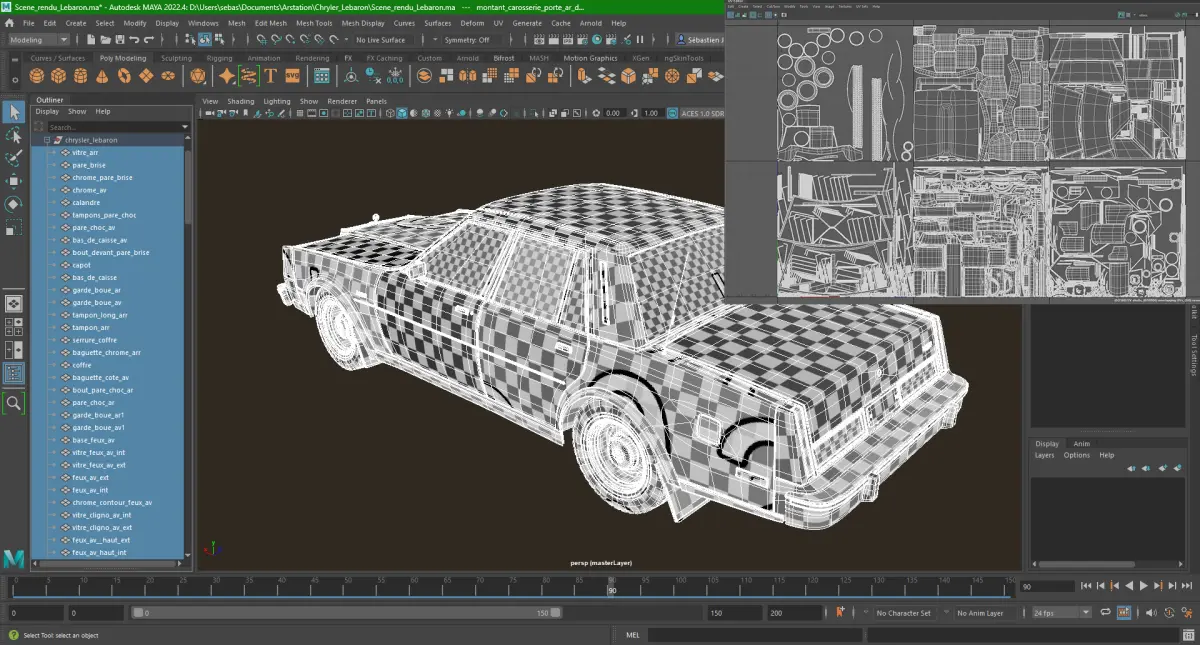Open the Mesh Tools menu
Image resolution: width=1200 pixels, height=645 pixels.
pos(313,23)
